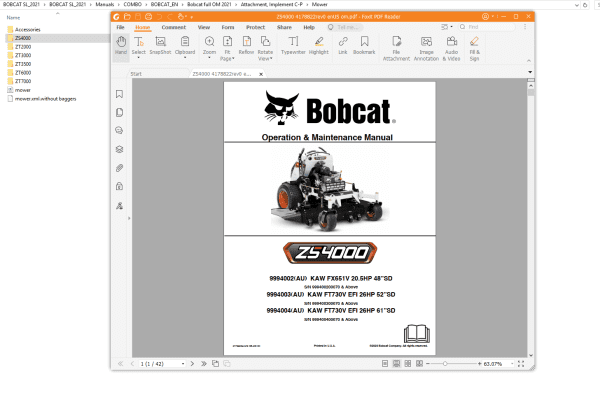Open the Security side panel
The width and height of the screenshot is (600, 404).
[119, 186]
